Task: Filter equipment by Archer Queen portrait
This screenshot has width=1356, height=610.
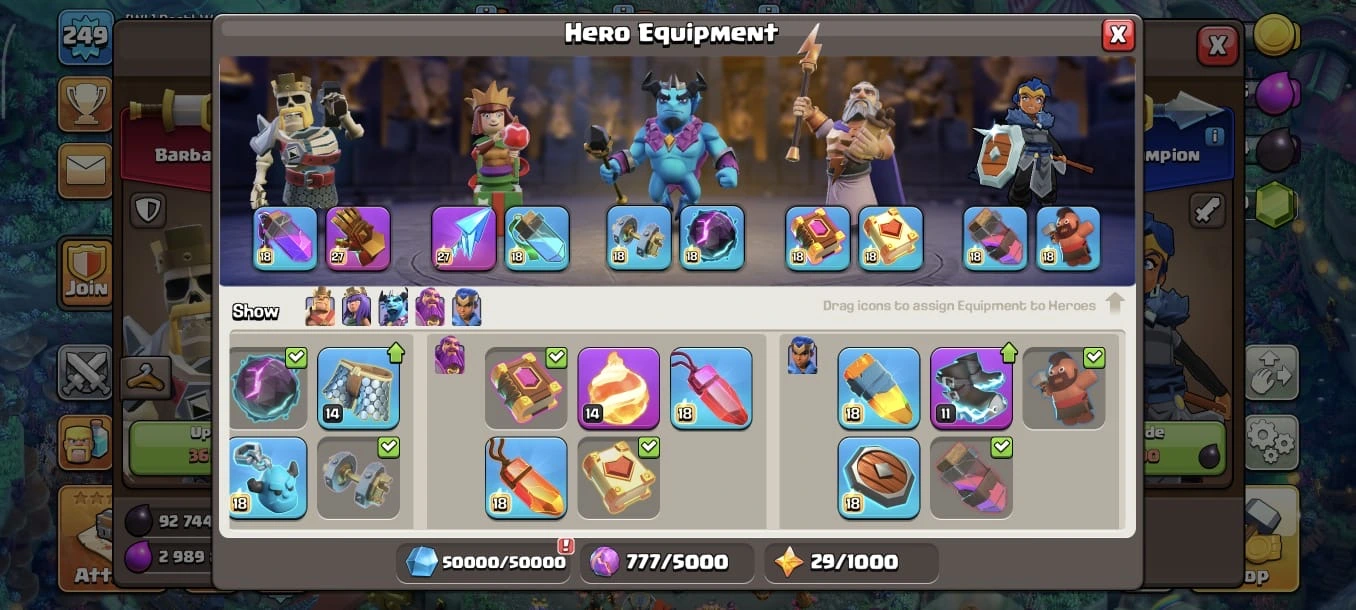Action: pyautogui.click(x=357, y=307)
